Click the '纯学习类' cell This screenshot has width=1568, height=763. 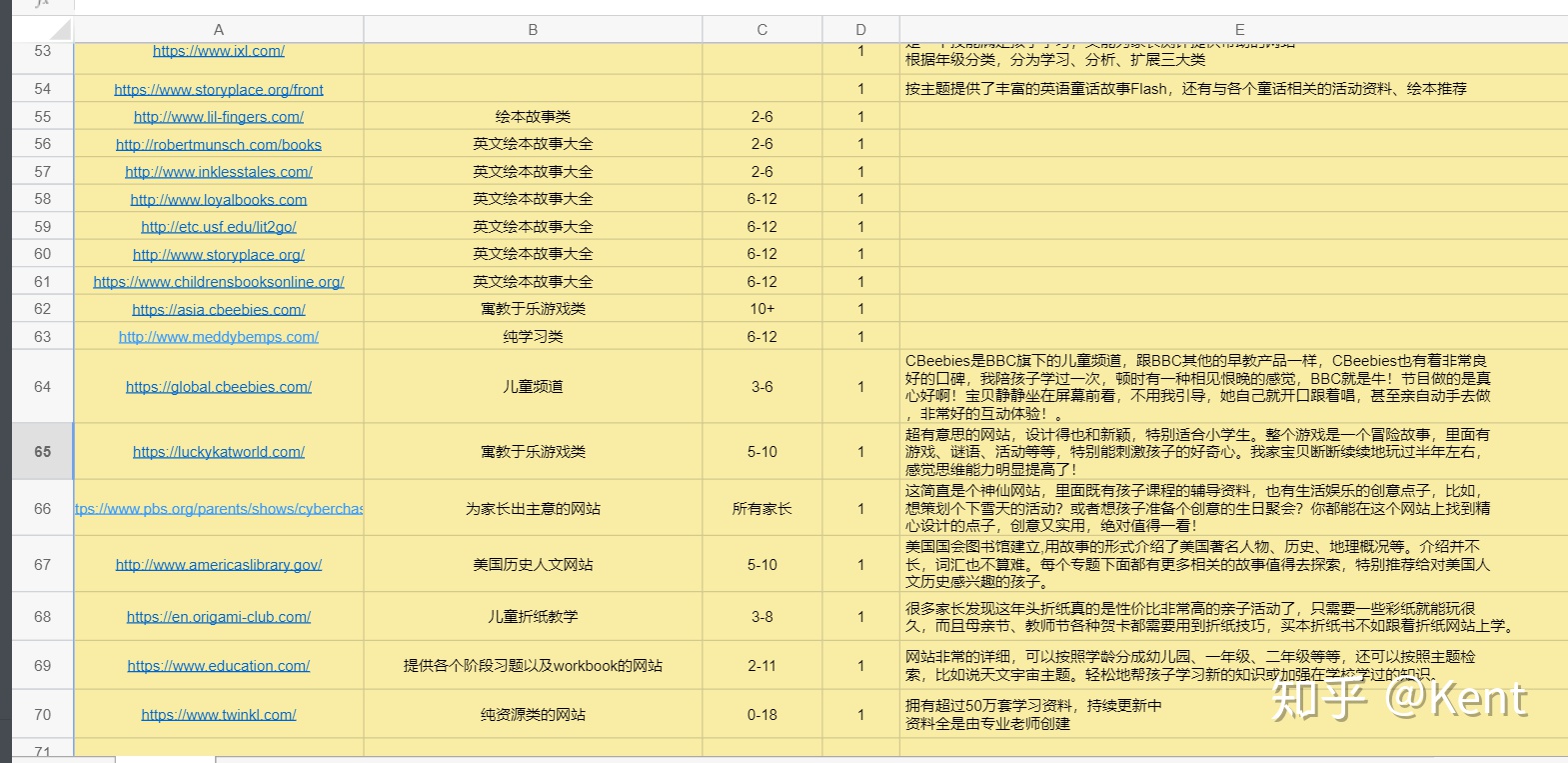[533, 337]
